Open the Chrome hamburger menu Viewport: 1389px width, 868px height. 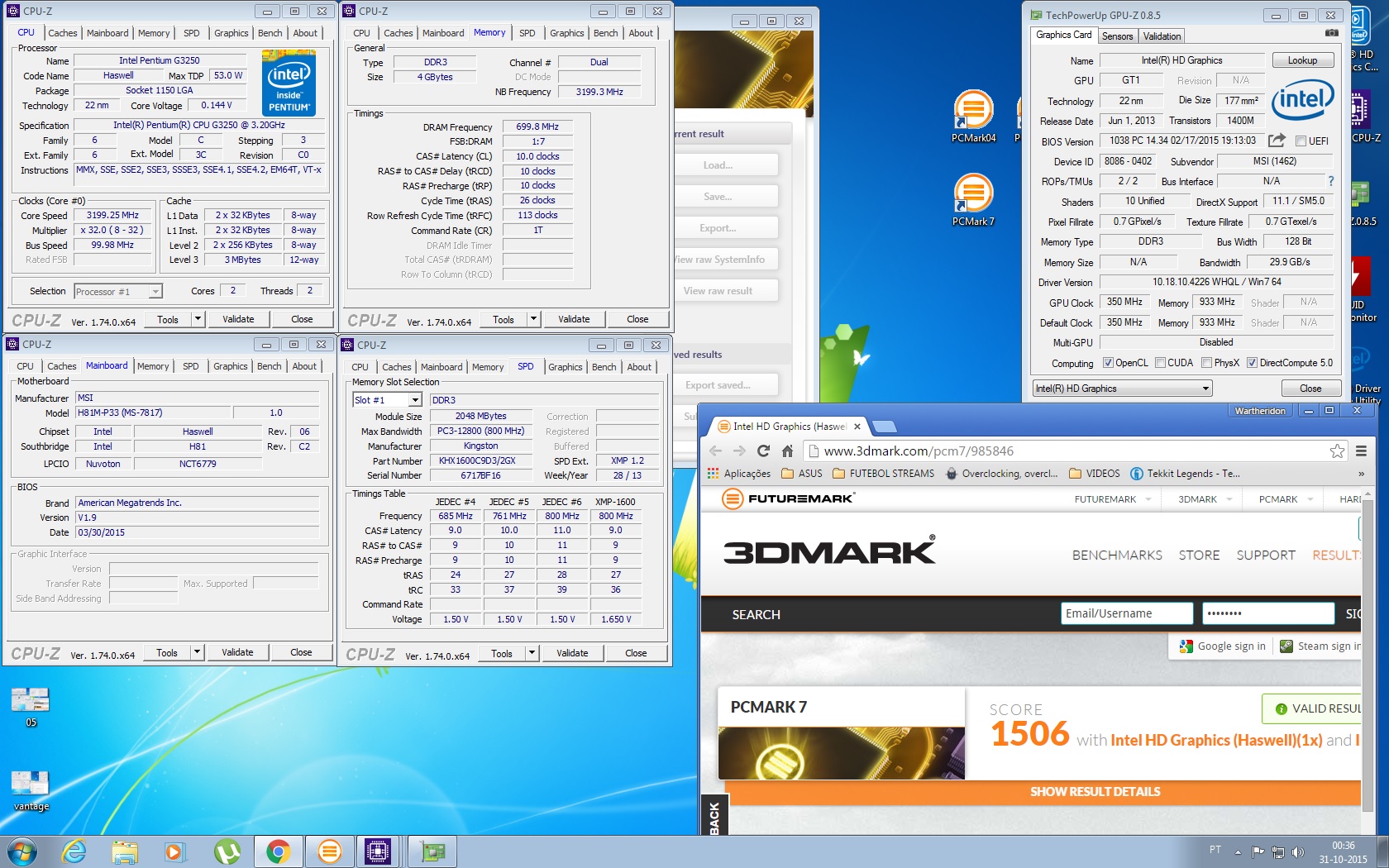(1361, 451)
